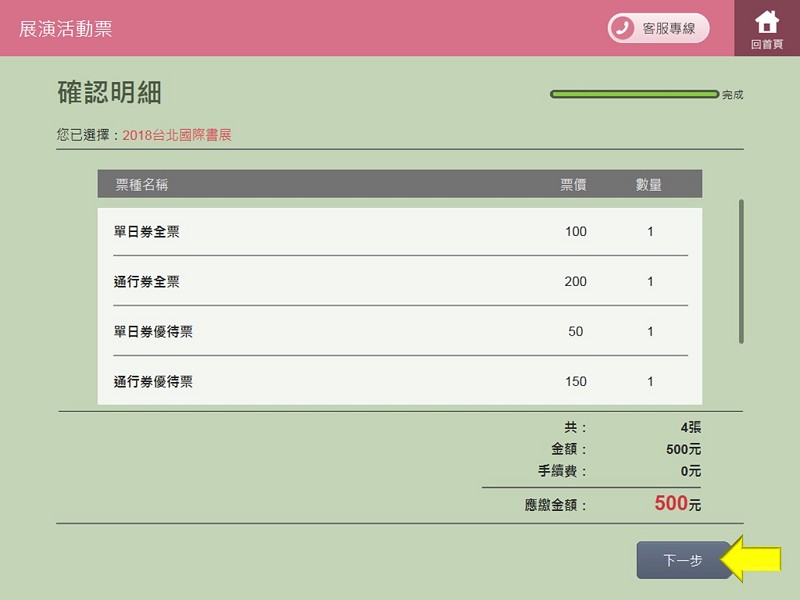
Task: Click the ticket list vertical scrollbar
Action: click(741, 271)
